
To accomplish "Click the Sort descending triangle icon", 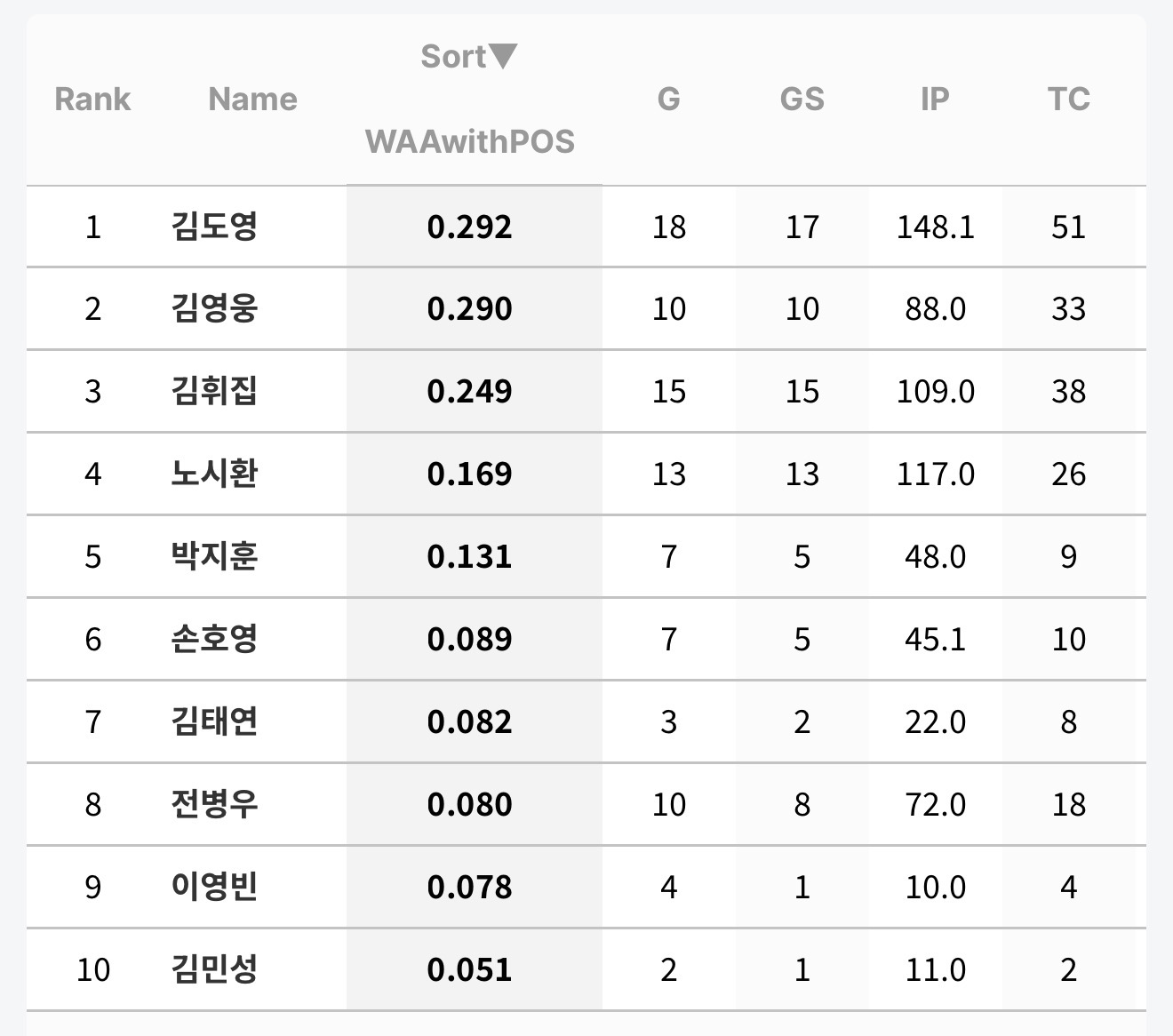I will point(503,56).
